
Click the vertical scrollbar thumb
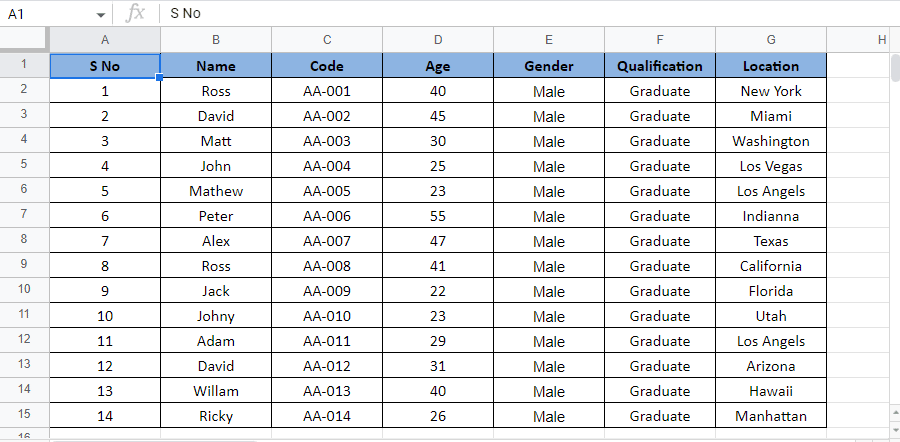click(894, 68)
